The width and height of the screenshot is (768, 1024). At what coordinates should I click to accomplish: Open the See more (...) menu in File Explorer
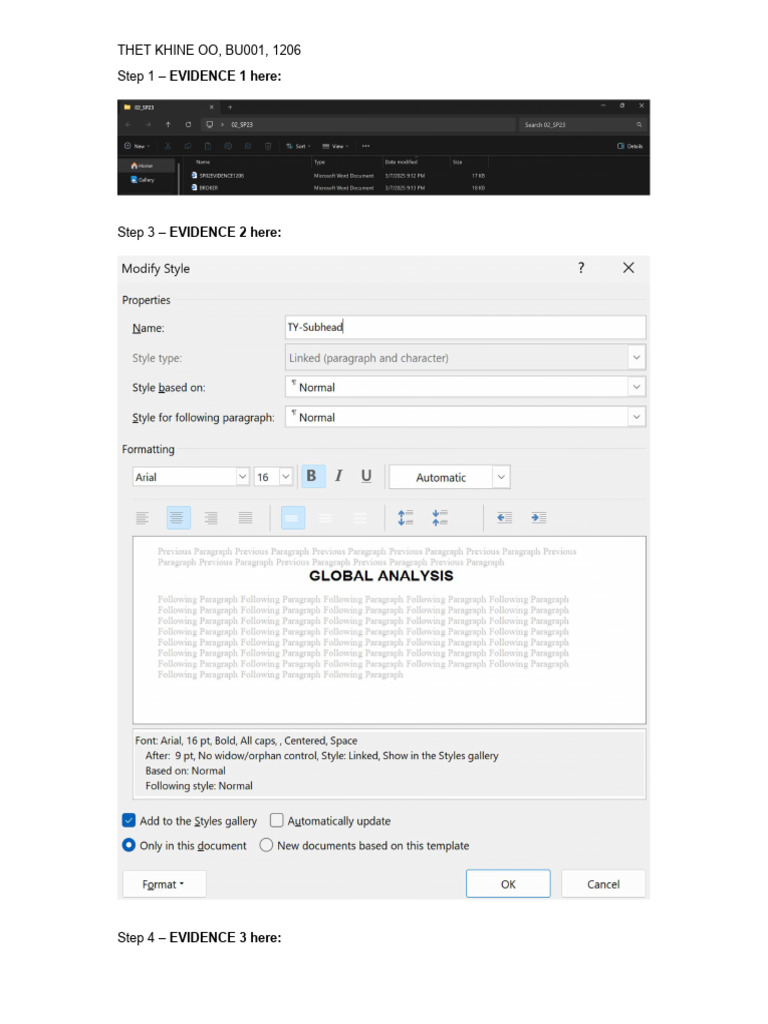coord(366,146)
